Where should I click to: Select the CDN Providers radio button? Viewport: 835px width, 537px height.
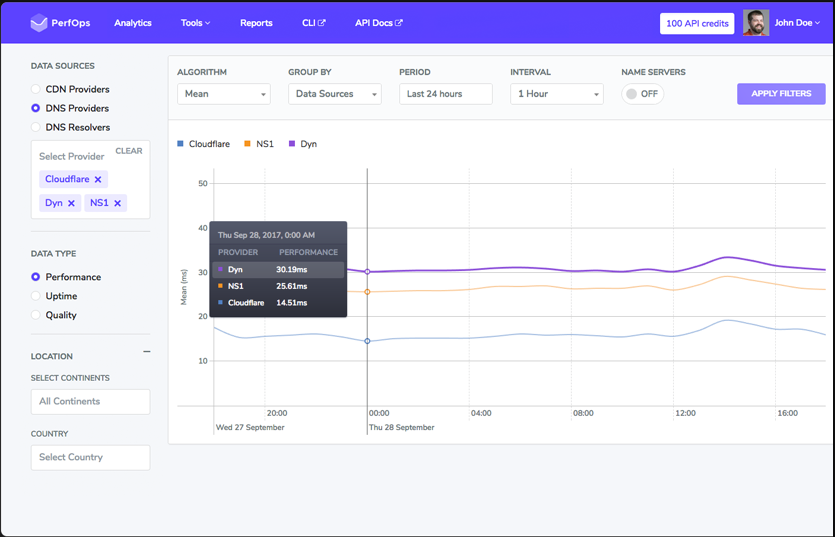point(36,89)
